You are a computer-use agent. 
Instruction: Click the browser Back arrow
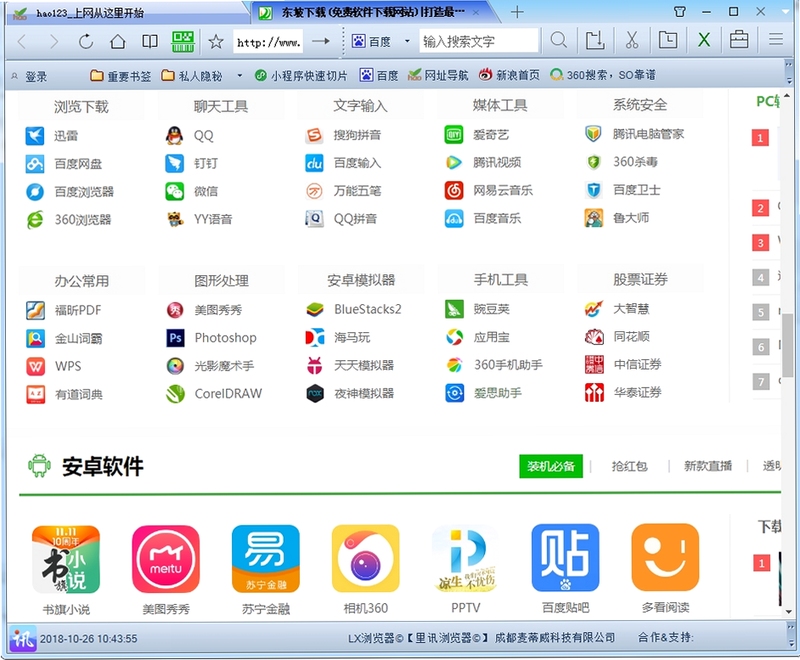pyautogui.click(x=21, y=41)
